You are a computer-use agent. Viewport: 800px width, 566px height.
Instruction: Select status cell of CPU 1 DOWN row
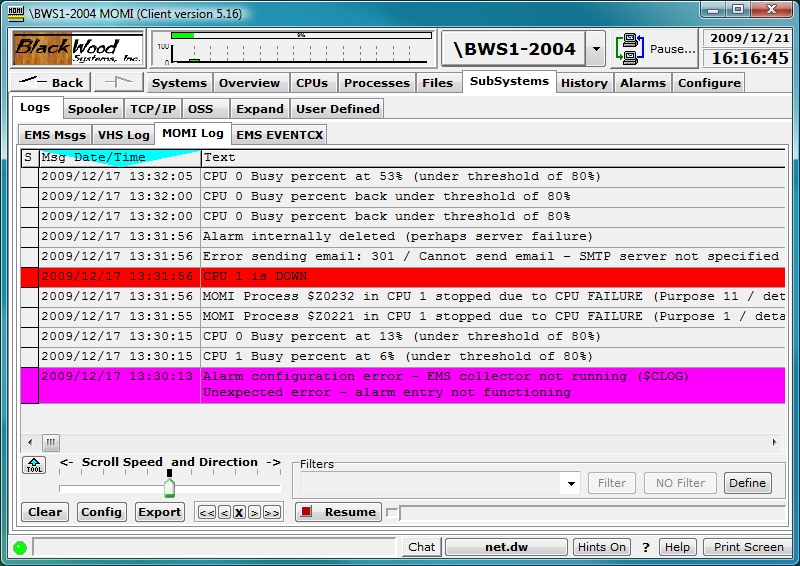pos(29,276)
